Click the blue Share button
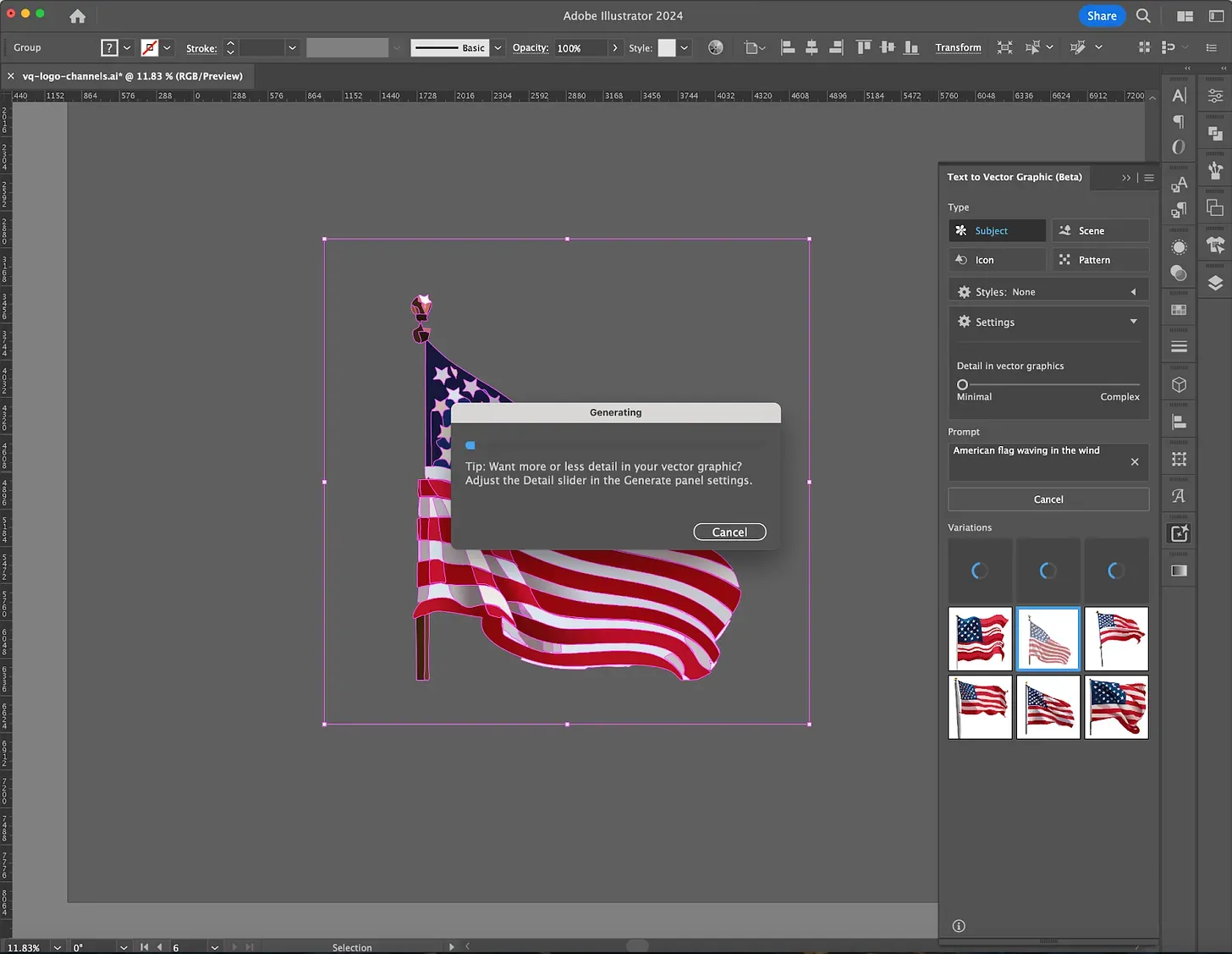Viewport: 1232px width, 954px height. [x=1101, y=15]
